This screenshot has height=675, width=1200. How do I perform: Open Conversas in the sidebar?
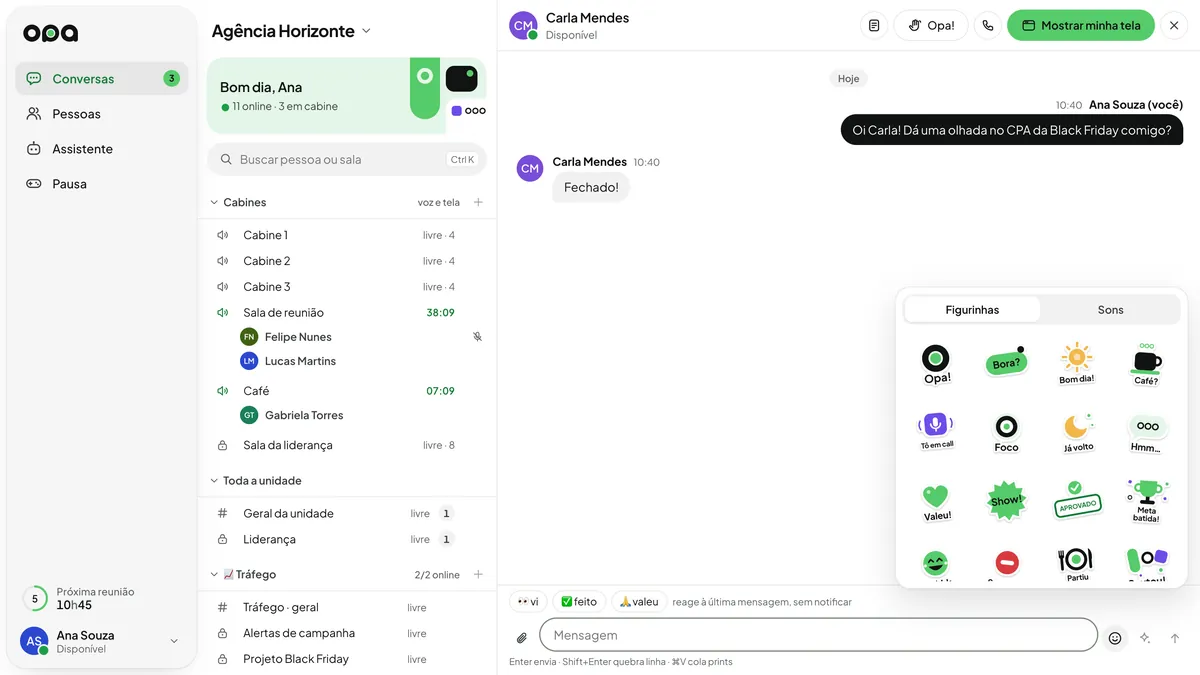102,79
